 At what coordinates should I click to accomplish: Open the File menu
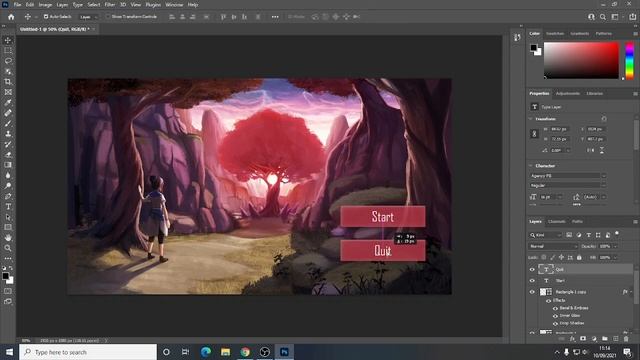pos(17,5)
